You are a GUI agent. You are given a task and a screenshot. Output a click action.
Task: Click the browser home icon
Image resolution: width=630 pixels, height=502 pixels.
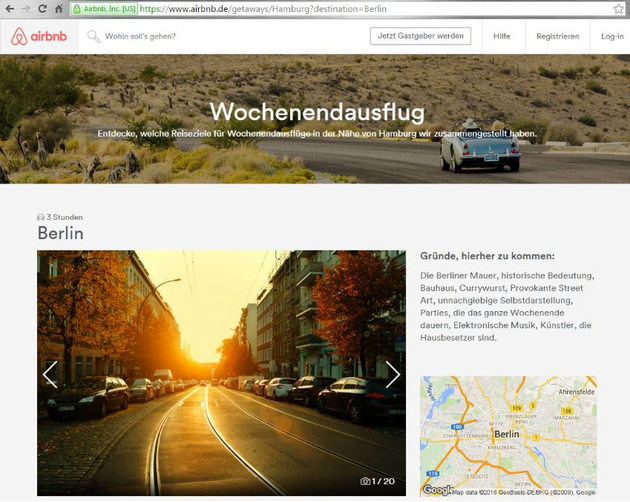[x=58, y=9]
